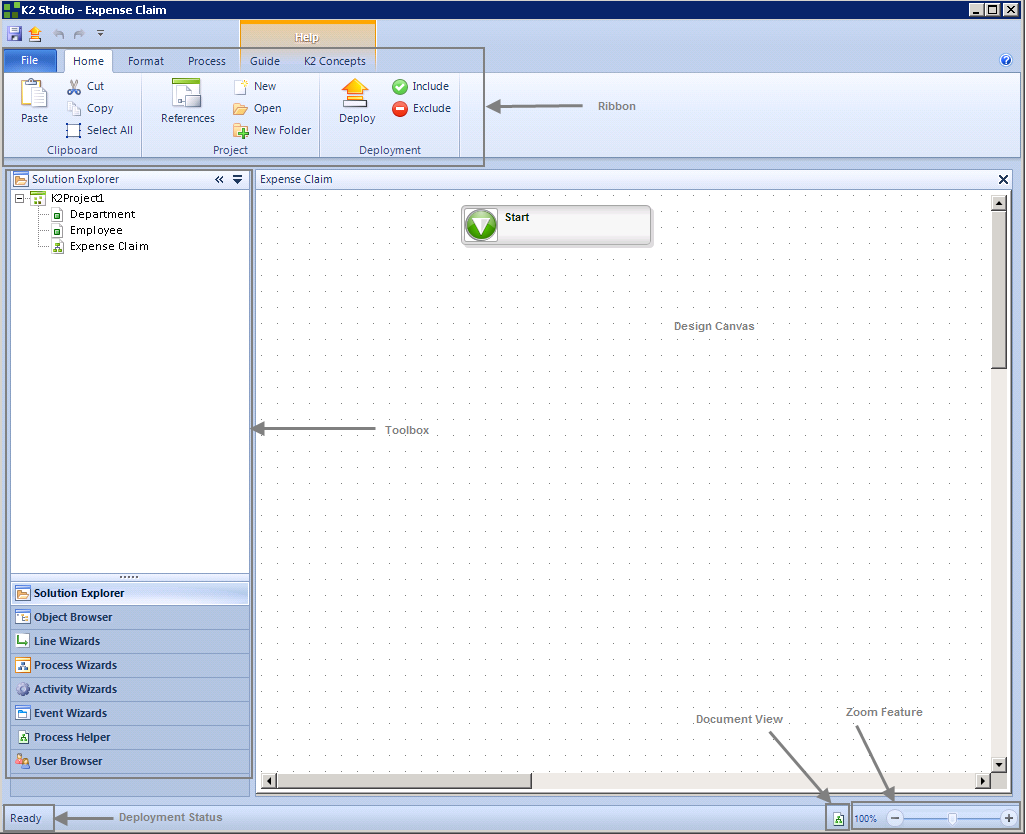Click the horizontal scrollbar left arrow
1026x834 pixels.
pos(269,780)
